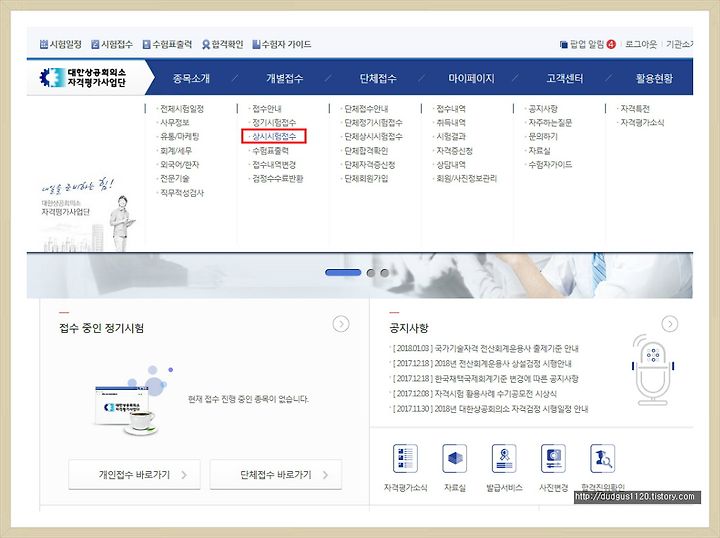Screen dimensions: 720x538
Task: Open 자격특전 submenu item
Action: (x=636, y=109)
